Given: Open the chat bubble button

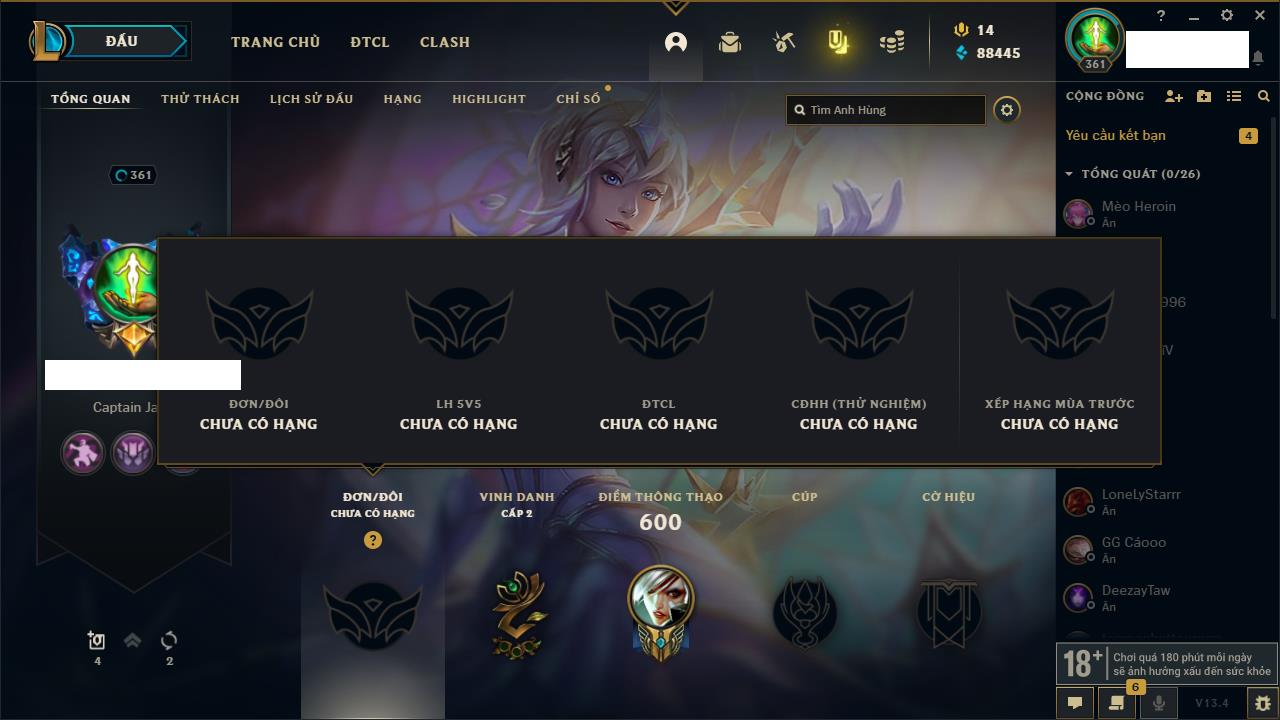Looking at the screenshot, I should (x=1075, y=703).
